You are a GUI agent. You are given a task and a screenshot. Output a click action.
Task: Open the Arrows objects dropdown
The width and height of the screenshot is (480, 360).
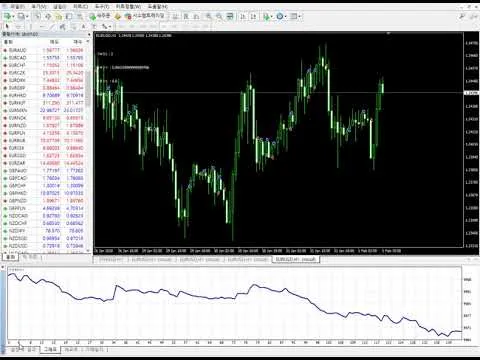pos(107,26)
